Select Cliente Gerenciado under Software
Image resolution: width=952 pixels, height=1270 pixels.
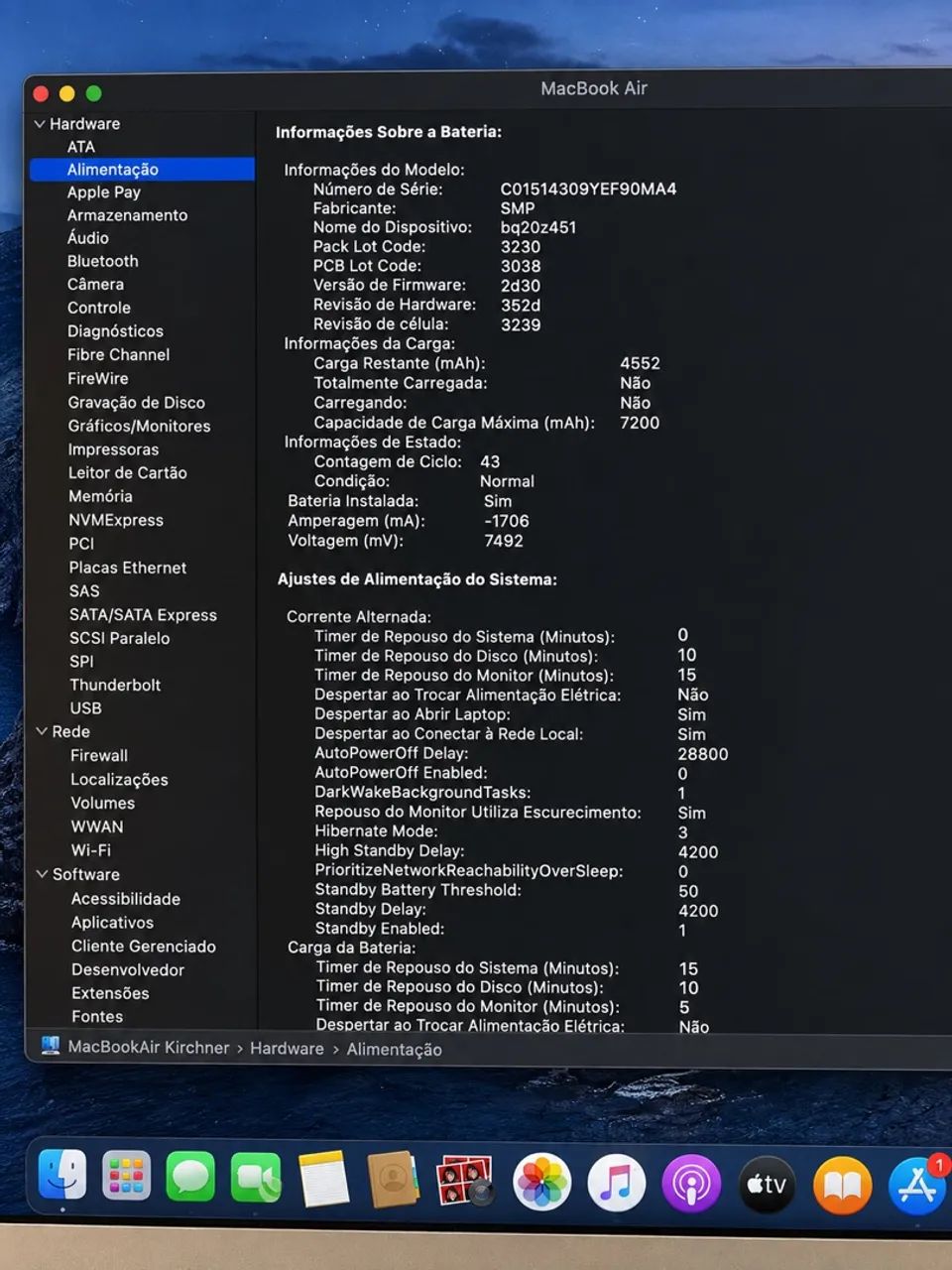pos(143,947)
